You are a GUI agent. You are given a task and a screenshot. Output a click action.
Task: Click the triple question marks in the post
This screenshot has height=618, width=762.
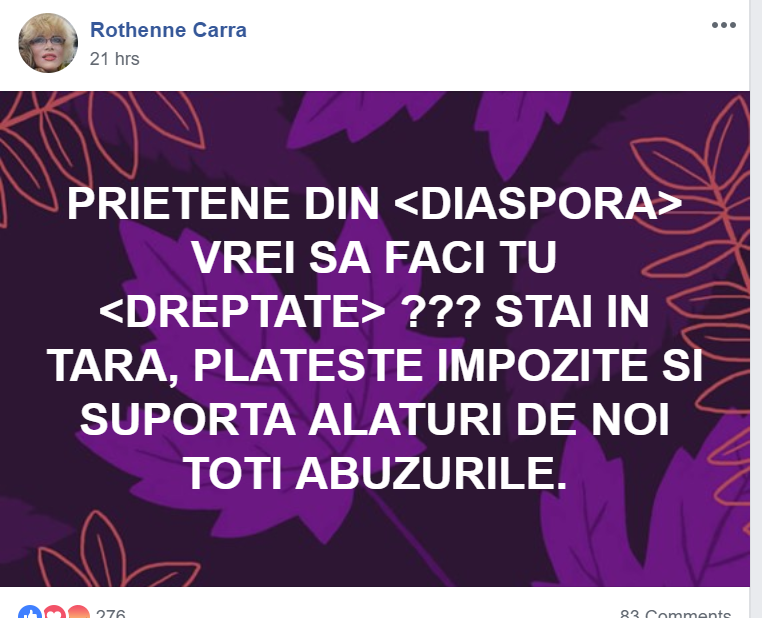click(443, 312)
